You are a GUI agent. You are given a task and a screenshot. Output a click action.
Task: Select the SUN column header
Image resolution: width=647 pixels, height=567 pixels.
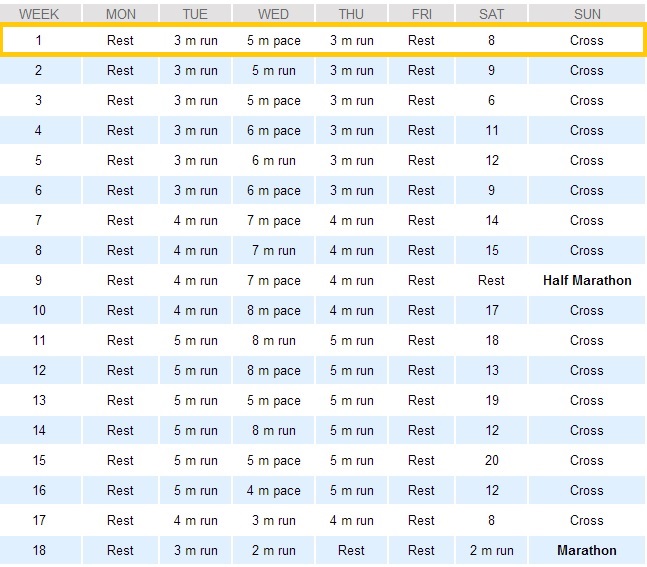click(587, 14)
